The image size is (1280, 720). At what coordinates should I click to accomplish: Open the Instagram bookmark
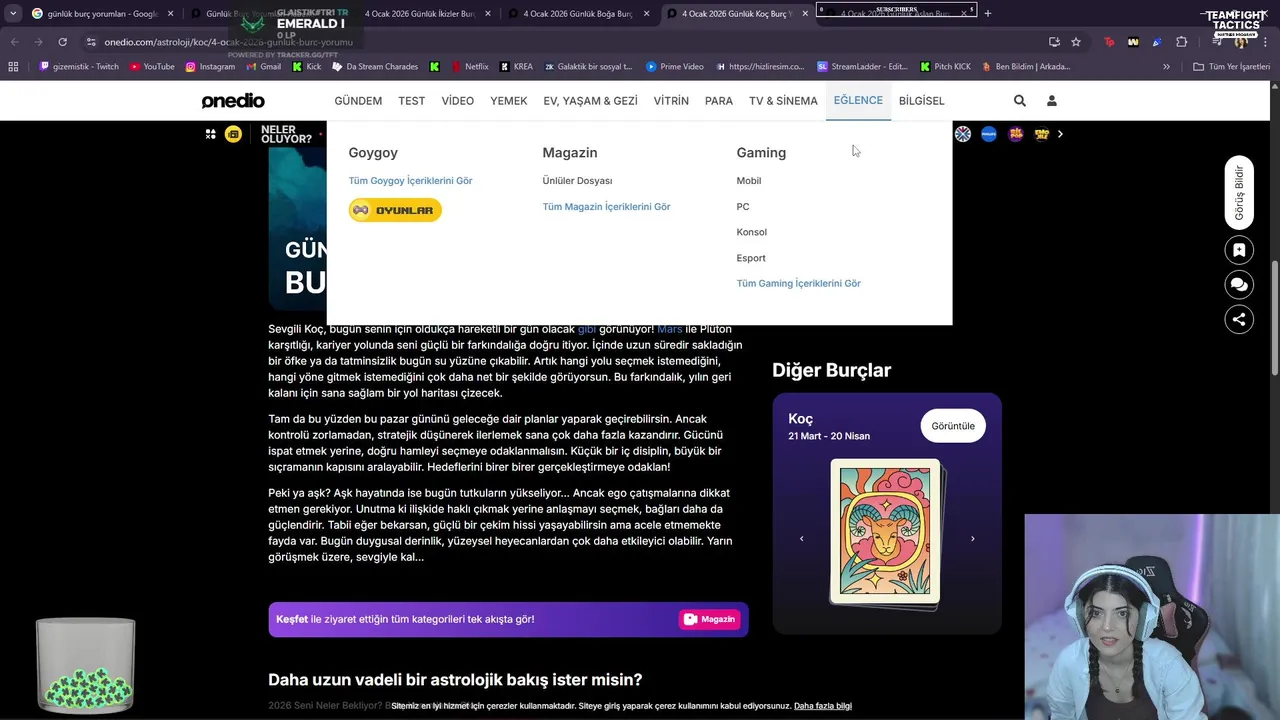(209, 67)
